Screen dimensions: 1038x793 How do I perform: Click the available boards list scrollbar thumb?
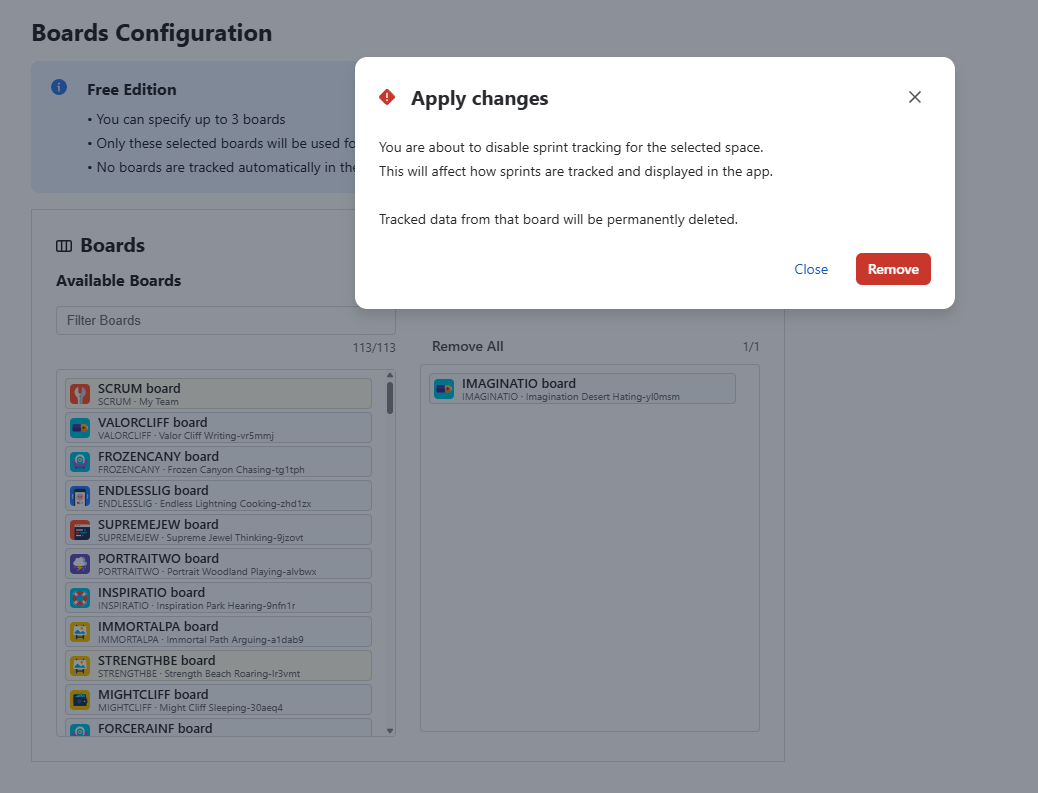[x=390, y=398]
